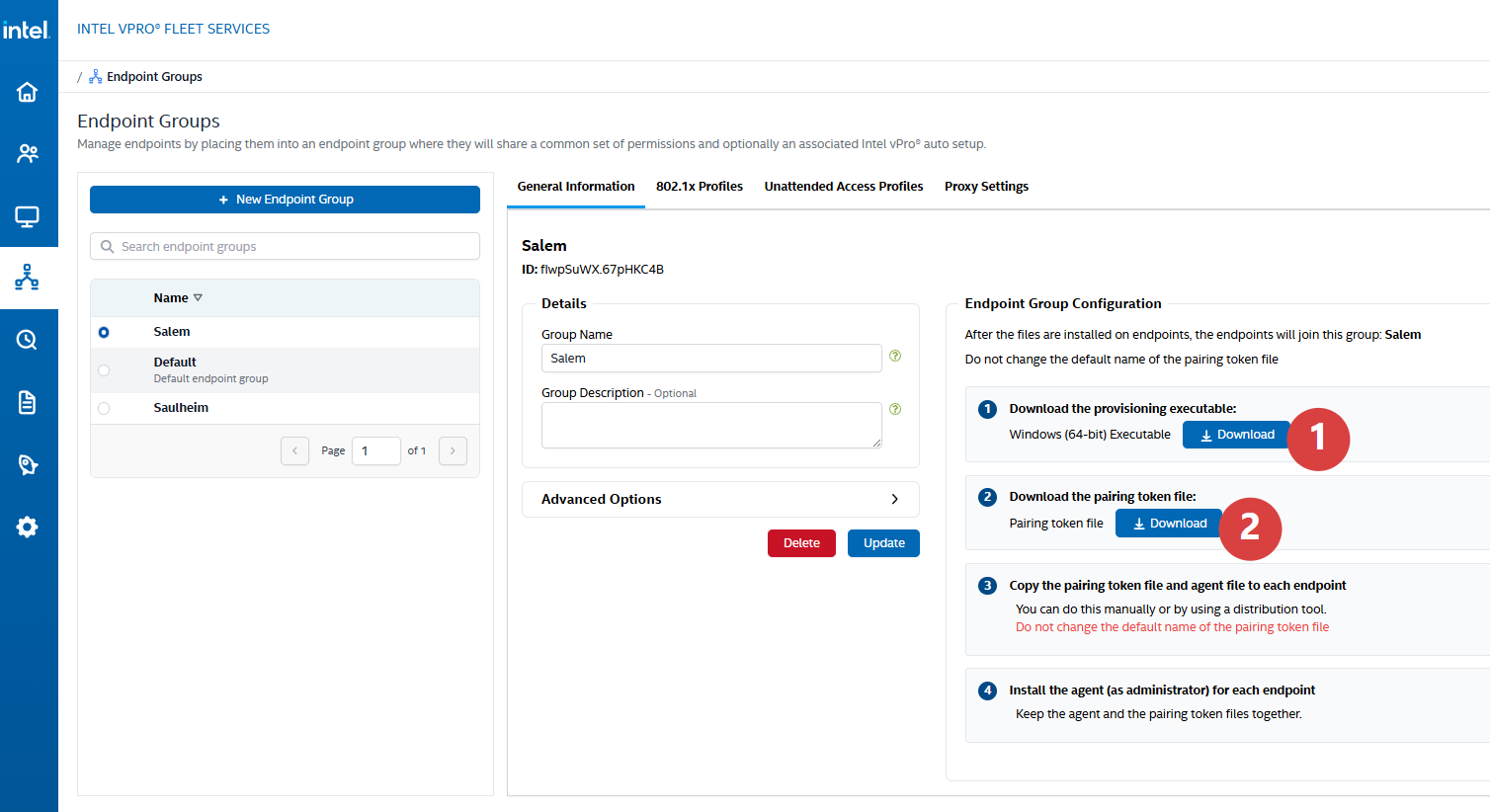This screenshot has height=812, width=1490.
Task: Open the Home icon in sidebar
Action: click(28, 92)
